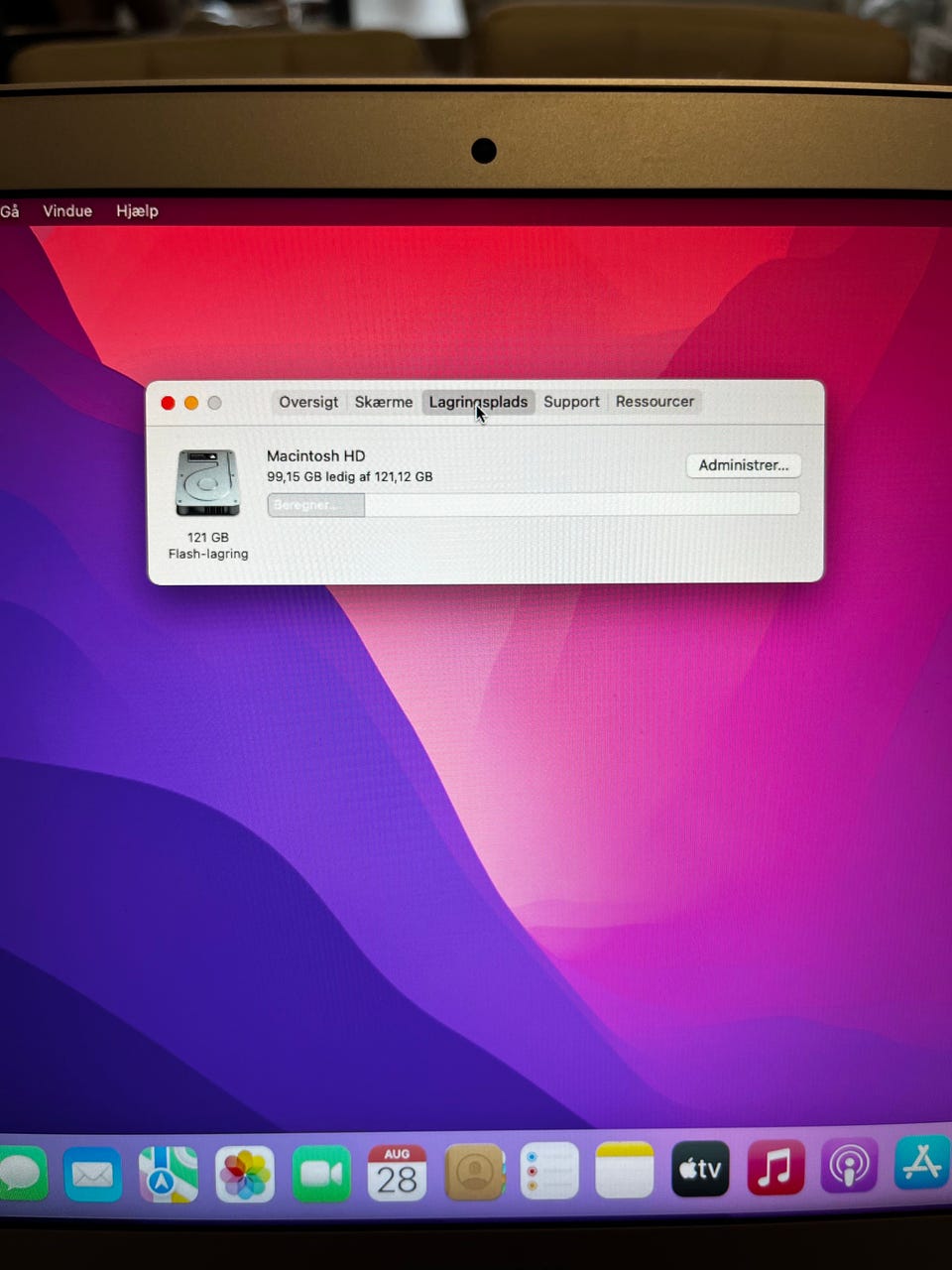
Task: Launch Reminders from the Dock
Action: pyautogui.click(x=549, y=1171)
